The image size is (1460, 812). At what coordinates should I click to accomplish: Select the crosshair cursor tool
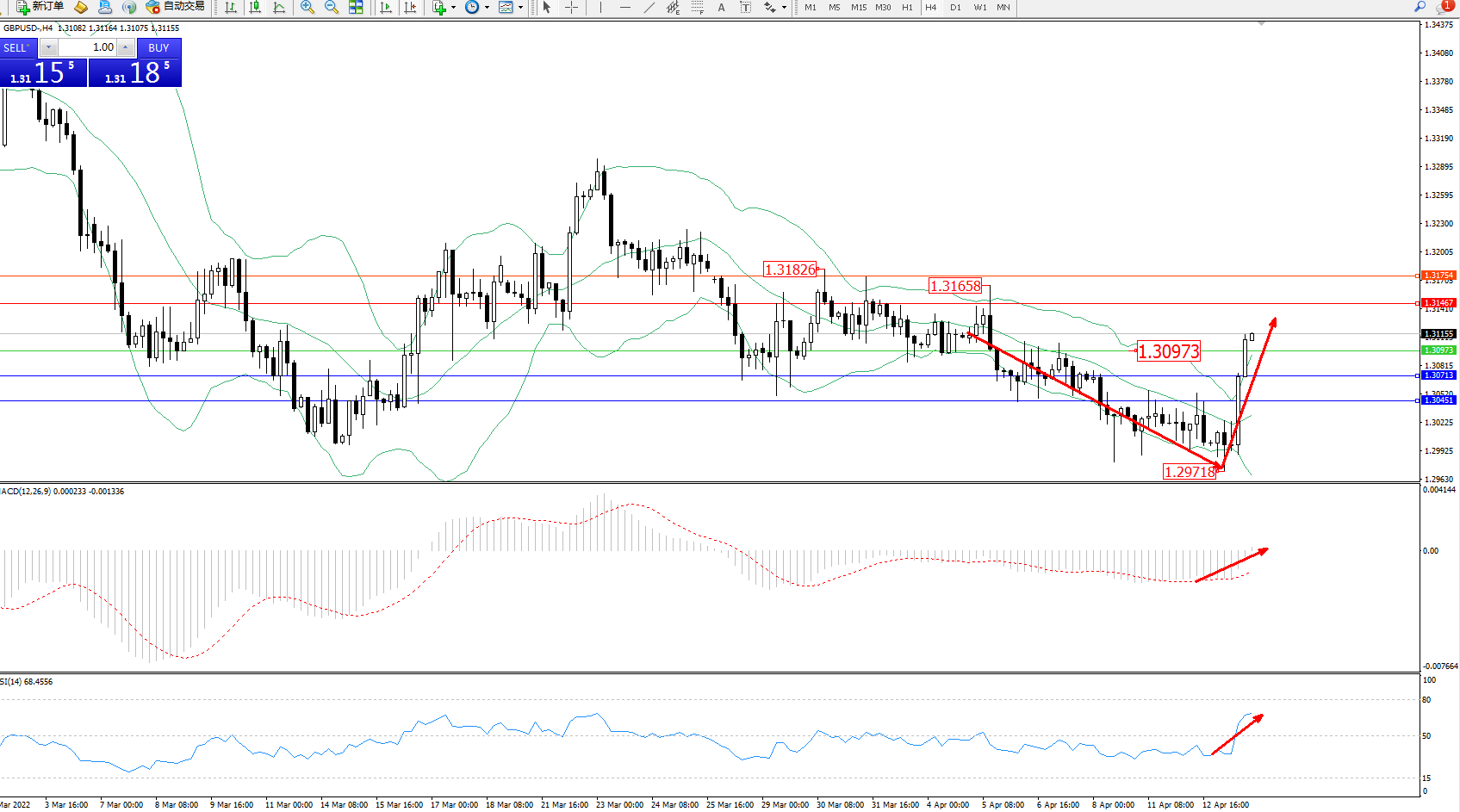tap(571, 7)
